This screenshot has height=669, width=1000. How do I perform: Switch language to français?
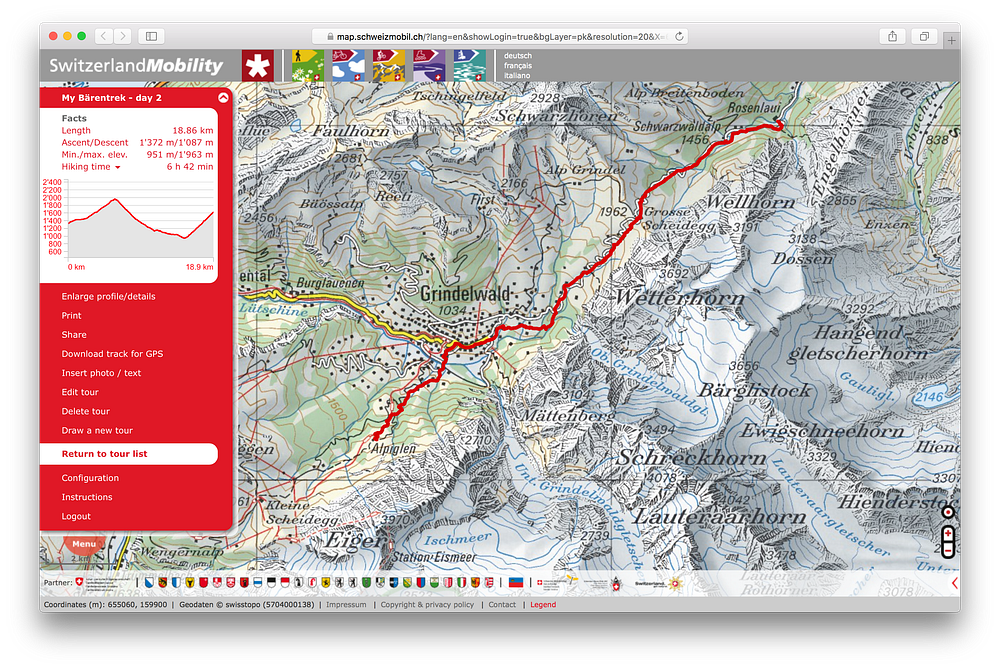pos(518,66)
